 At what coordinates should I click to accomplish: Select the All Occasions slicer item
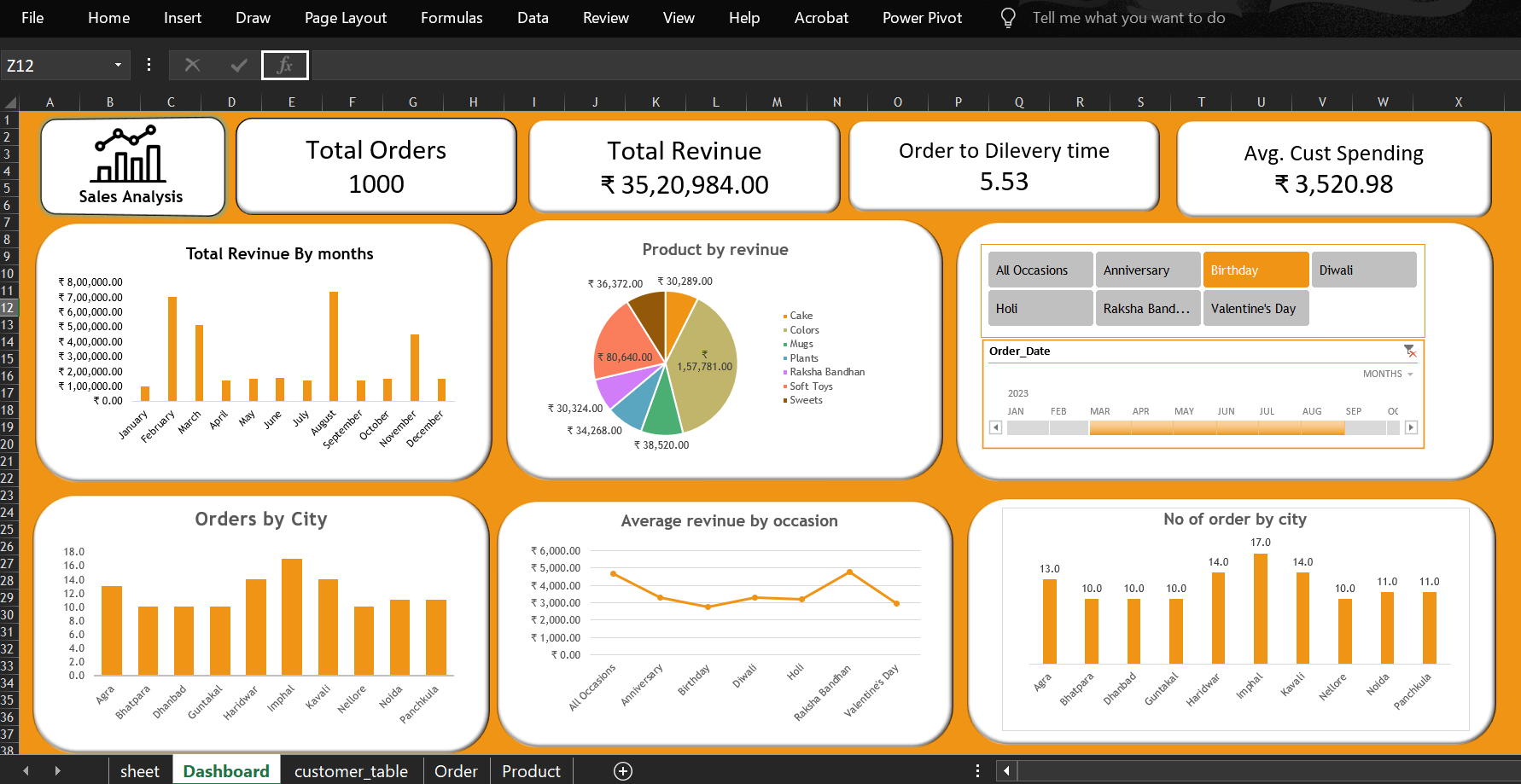1040,270
